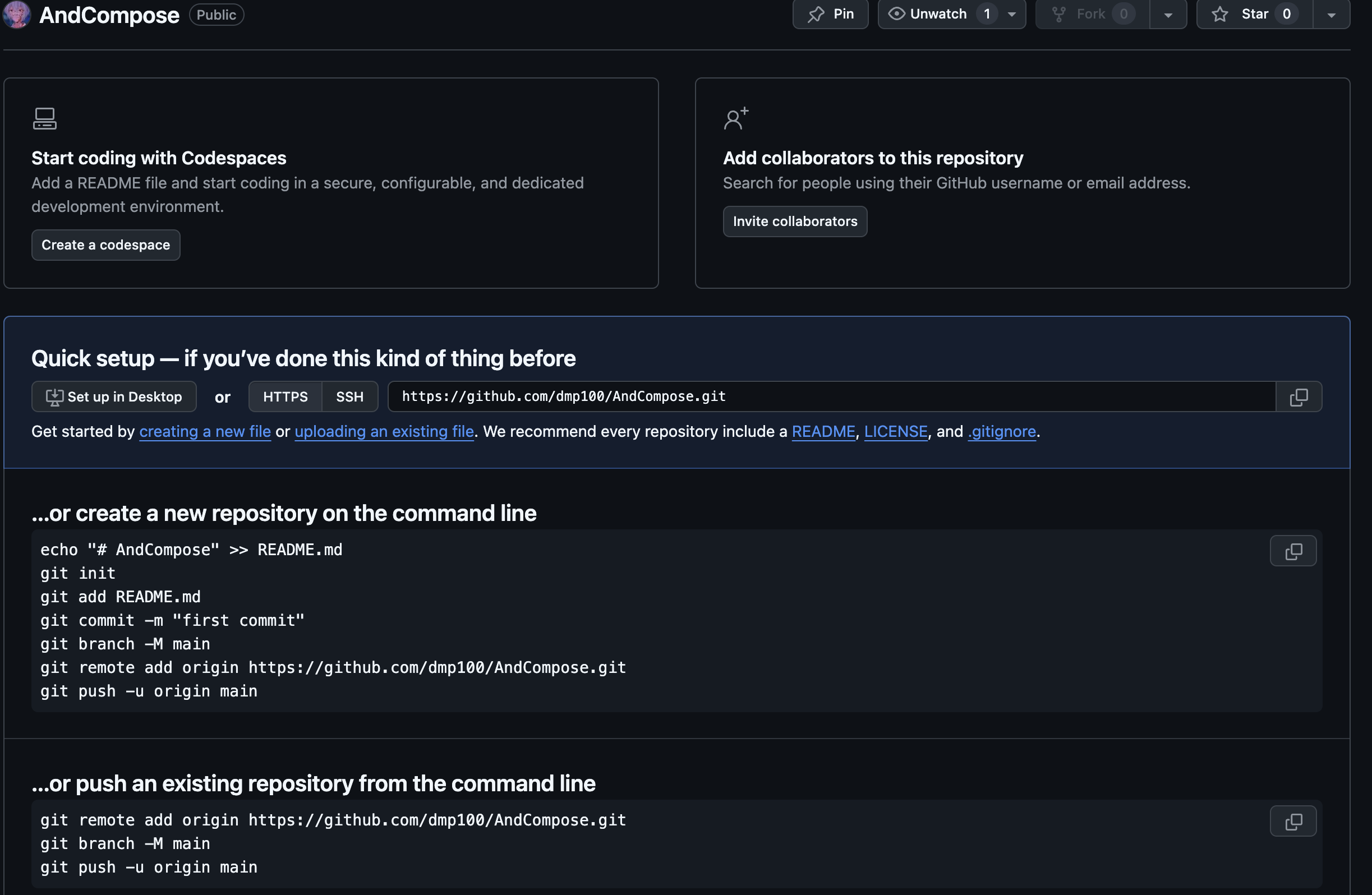
Task: Pin the AndCompose repository
Action: point(830,14)
